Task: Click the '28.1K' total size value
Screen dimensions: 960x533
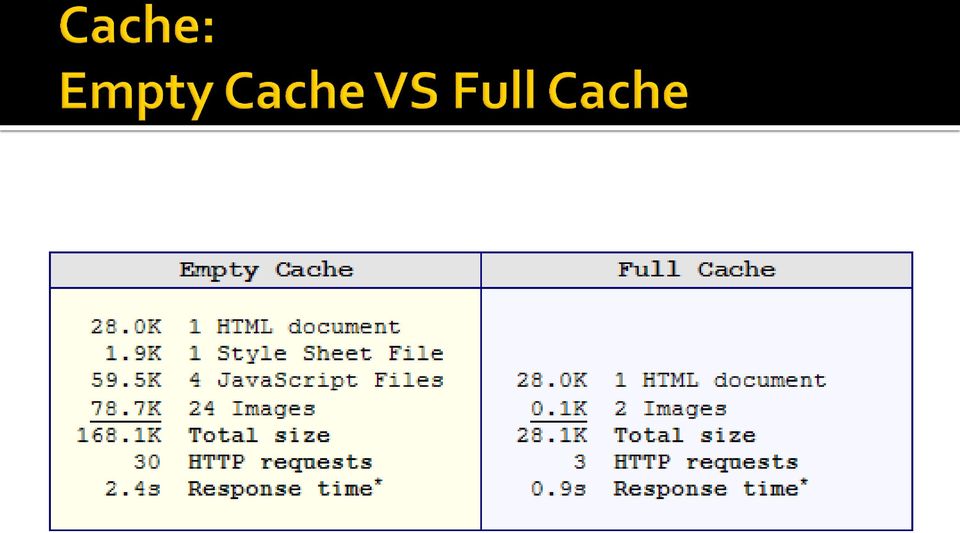Action: click(552, 435)
